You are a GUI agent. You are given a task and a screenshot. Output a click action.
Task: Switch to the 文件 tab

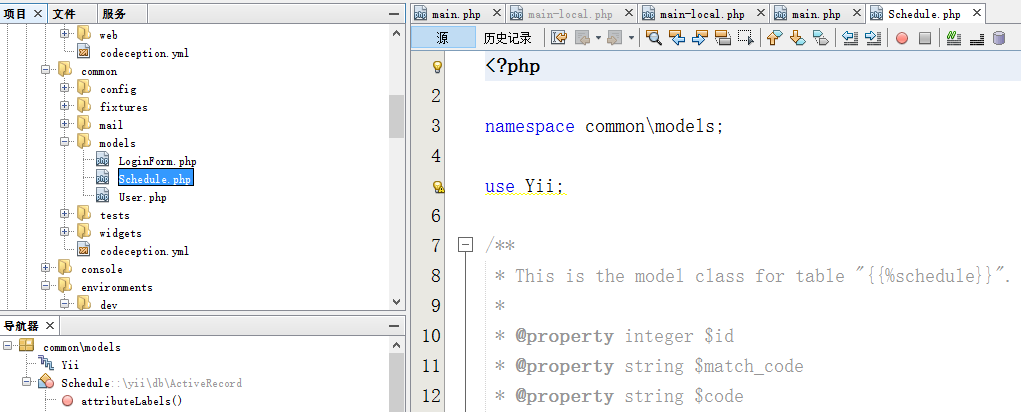64,13
